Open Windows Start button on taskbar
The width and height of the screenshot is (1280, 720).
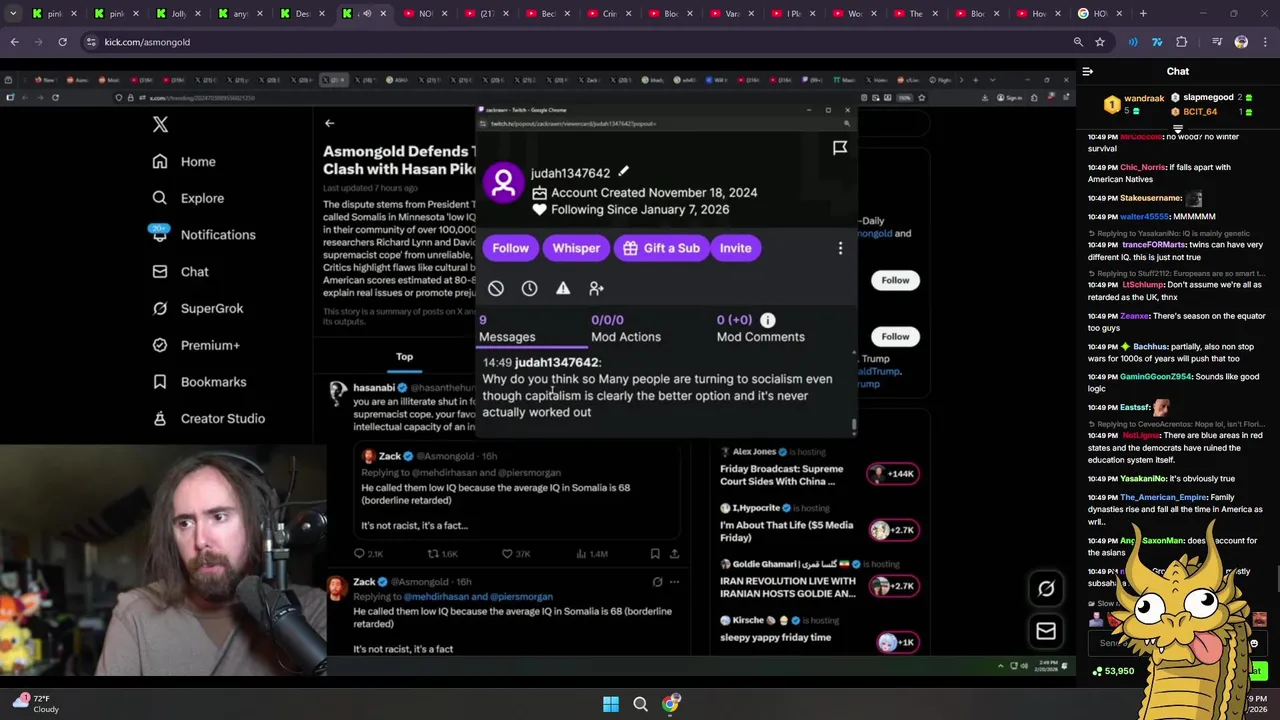point(610,704)
